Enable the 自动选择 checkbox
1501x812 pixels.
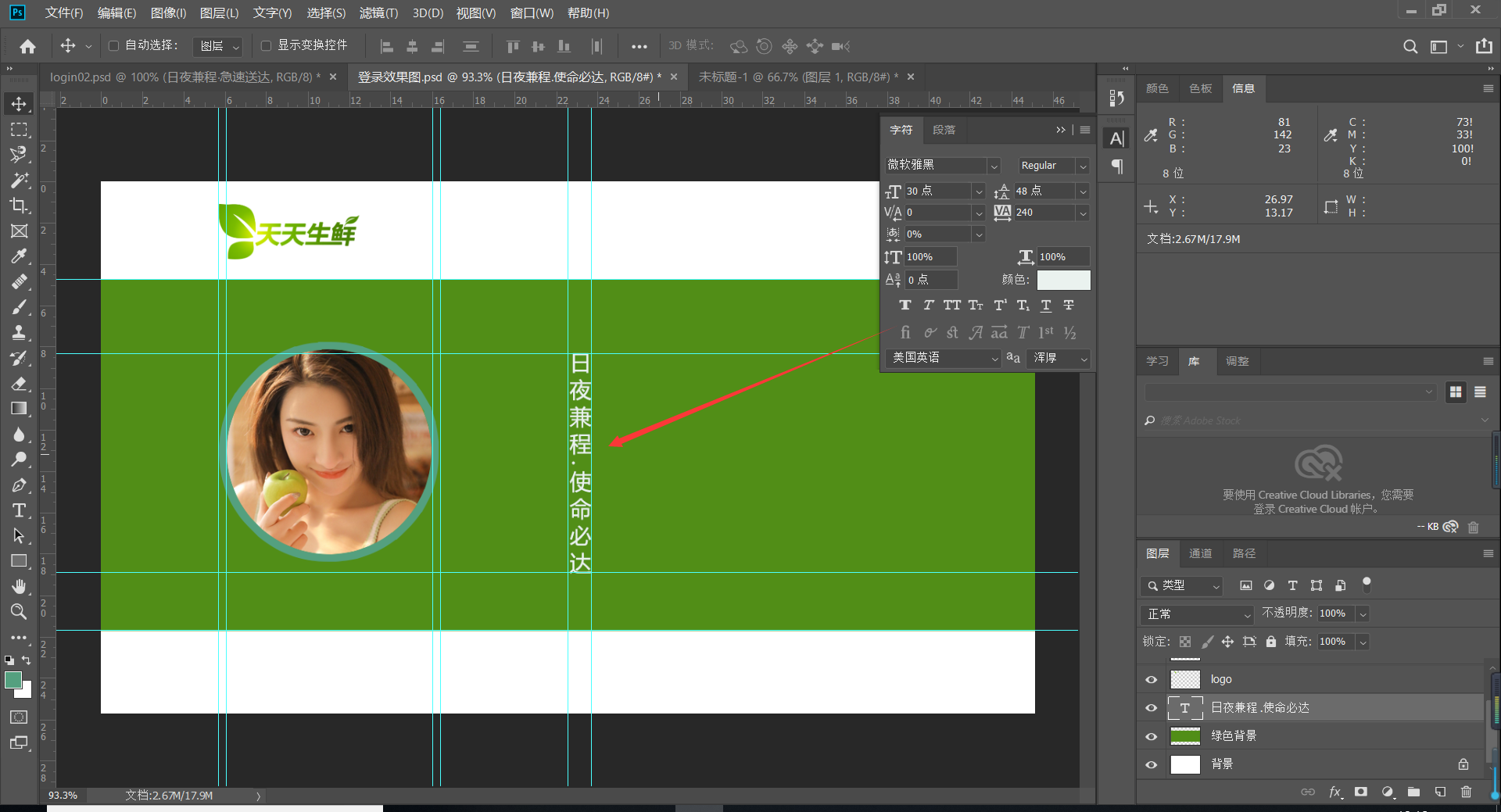113,46
